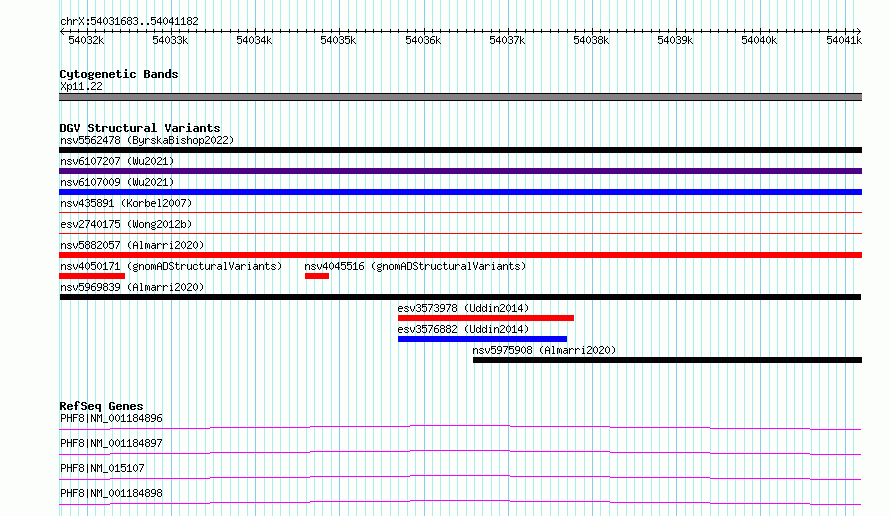
Task: Click the black bar under nsv5969839
Action: click(460, 297)
